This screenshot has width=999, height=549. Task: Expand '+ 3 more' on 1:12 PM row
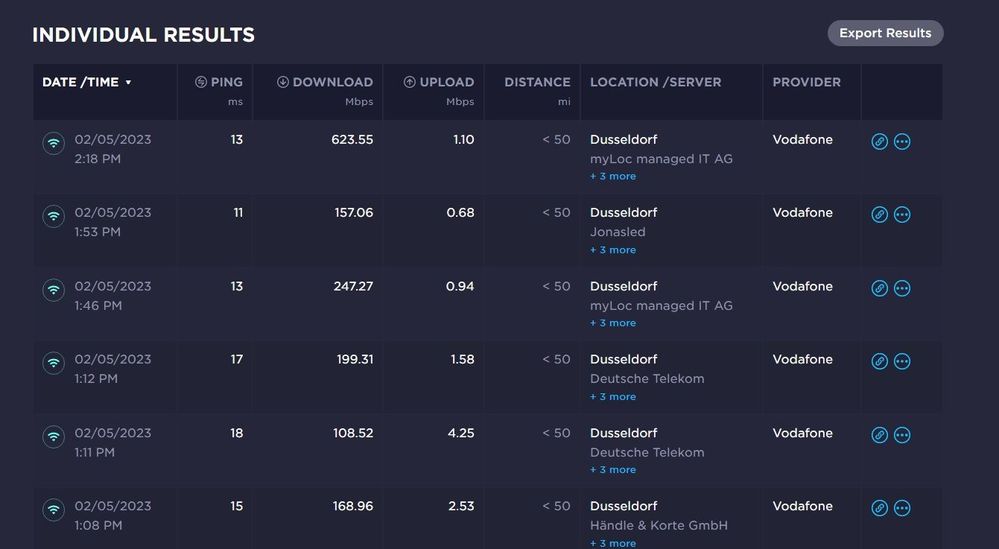point(613,396)
